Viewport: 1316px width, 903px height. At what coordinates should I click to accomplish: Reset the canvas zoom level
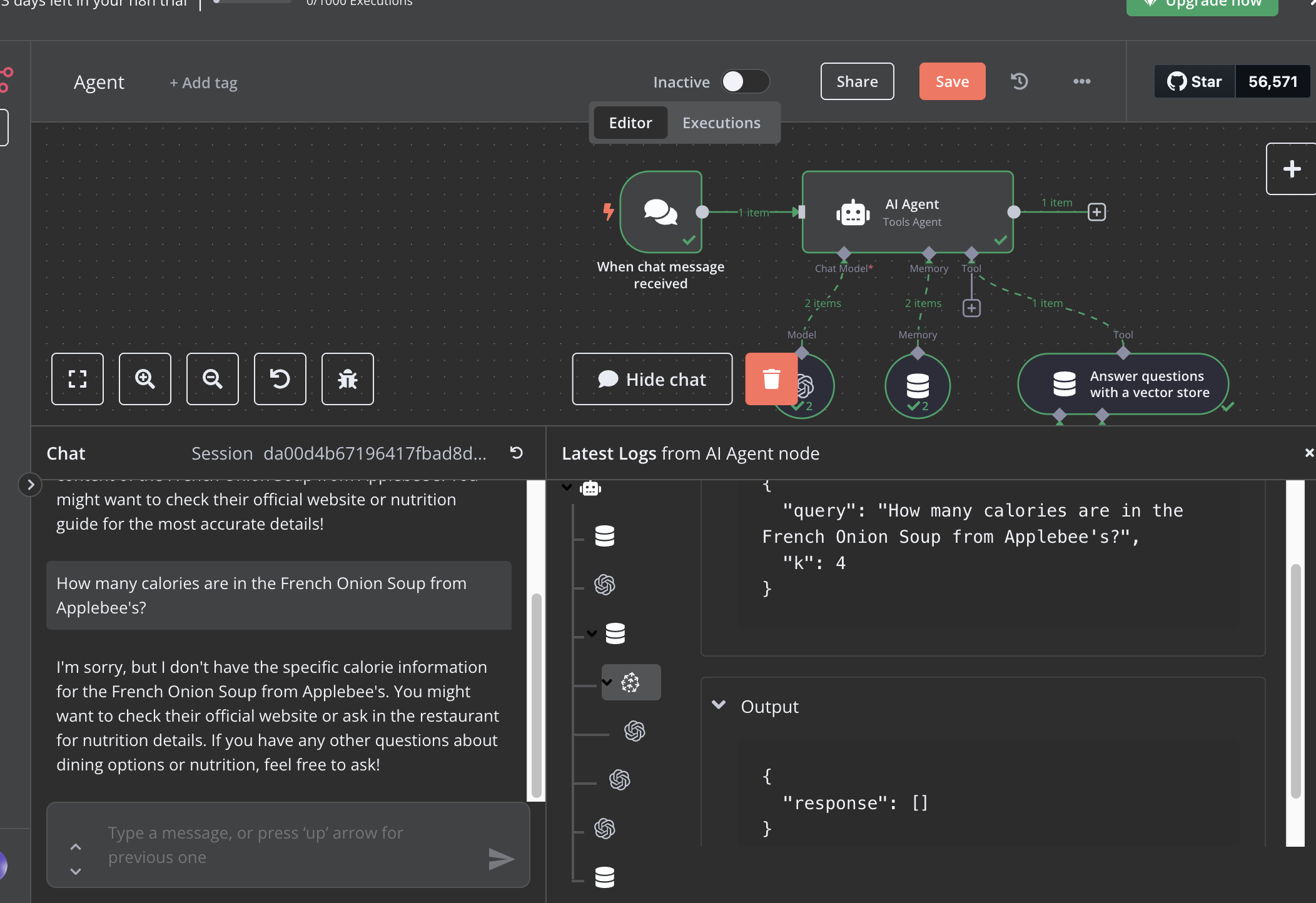point(280,379)
